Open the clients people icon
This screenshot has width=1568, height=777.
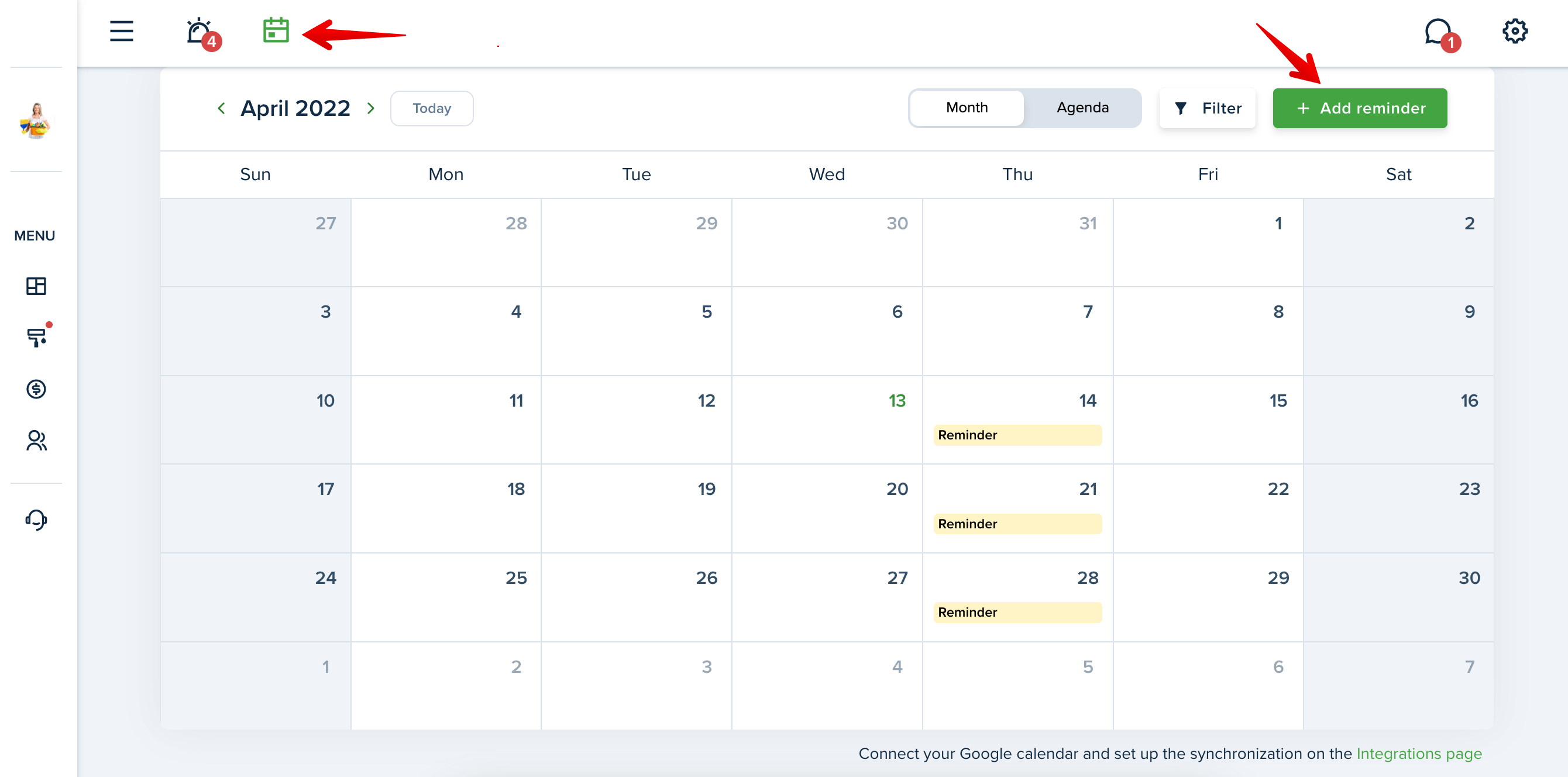pyautogui.click(x=36, y=440)
